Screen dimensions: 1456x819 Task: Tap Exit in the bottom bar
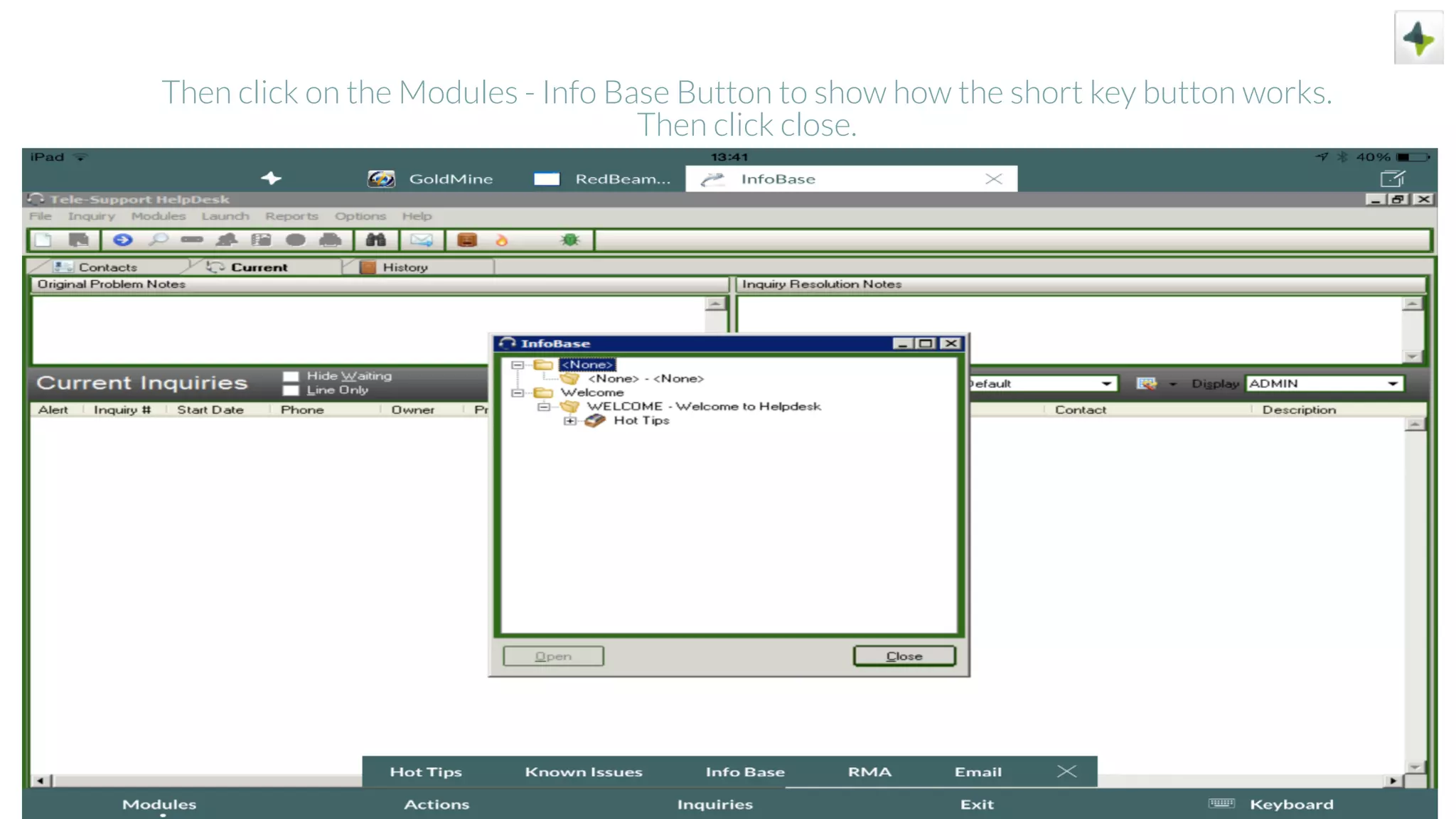[x=977, y=805]
